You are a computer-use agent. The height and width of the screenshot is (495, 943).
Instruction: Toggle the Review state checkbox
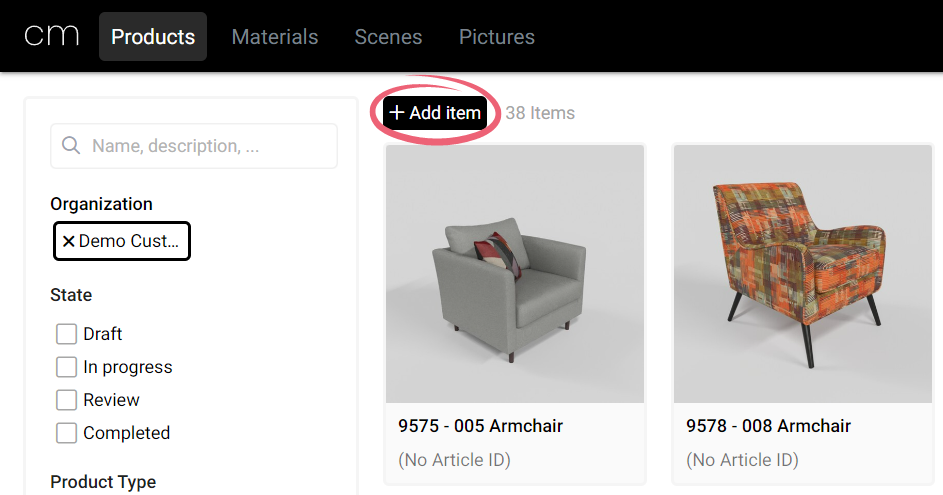(x=67, y=400)
